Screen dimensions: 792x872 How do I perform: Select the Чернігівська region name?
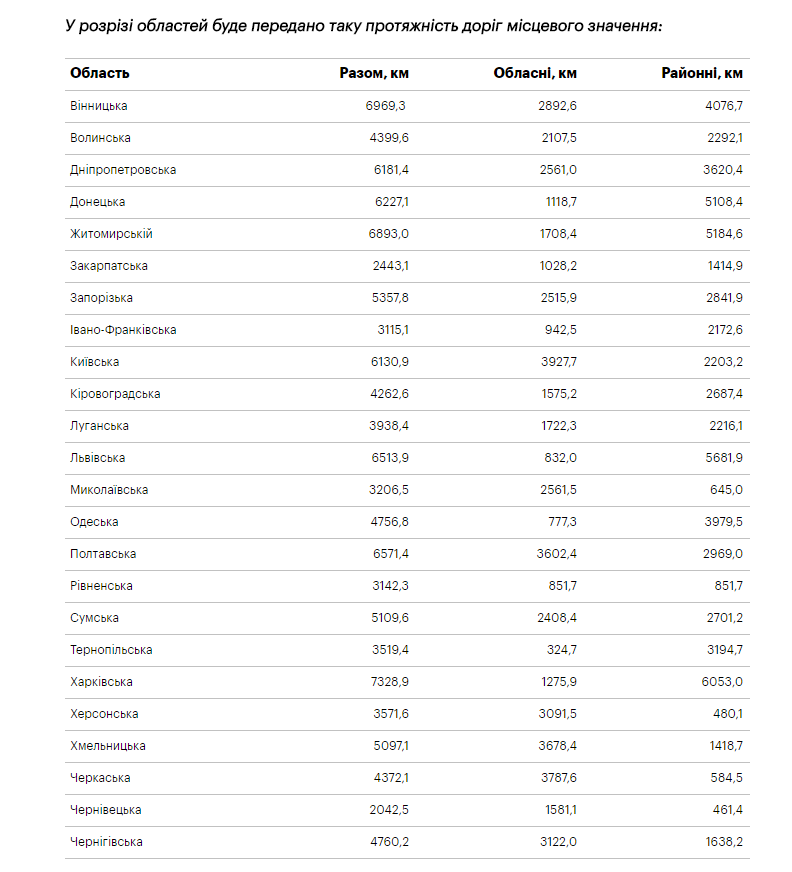coord(106,842)
